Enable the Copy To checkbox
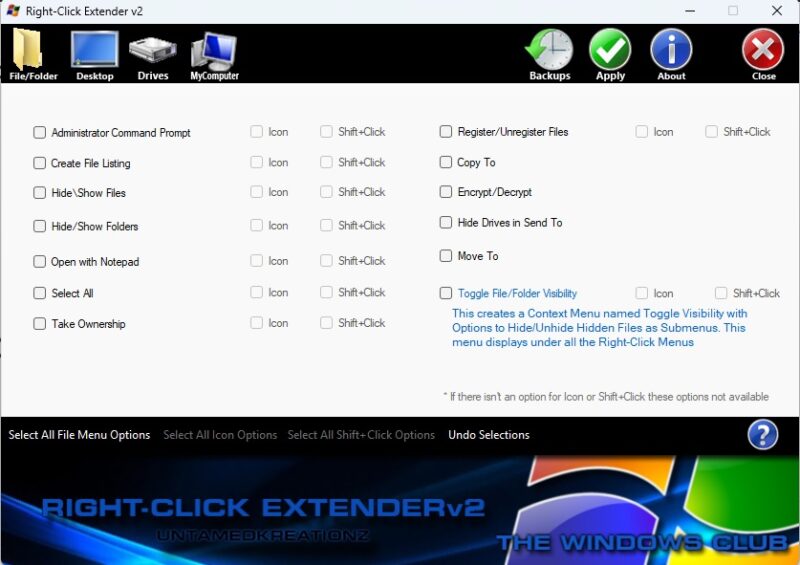 coord(445,162)
